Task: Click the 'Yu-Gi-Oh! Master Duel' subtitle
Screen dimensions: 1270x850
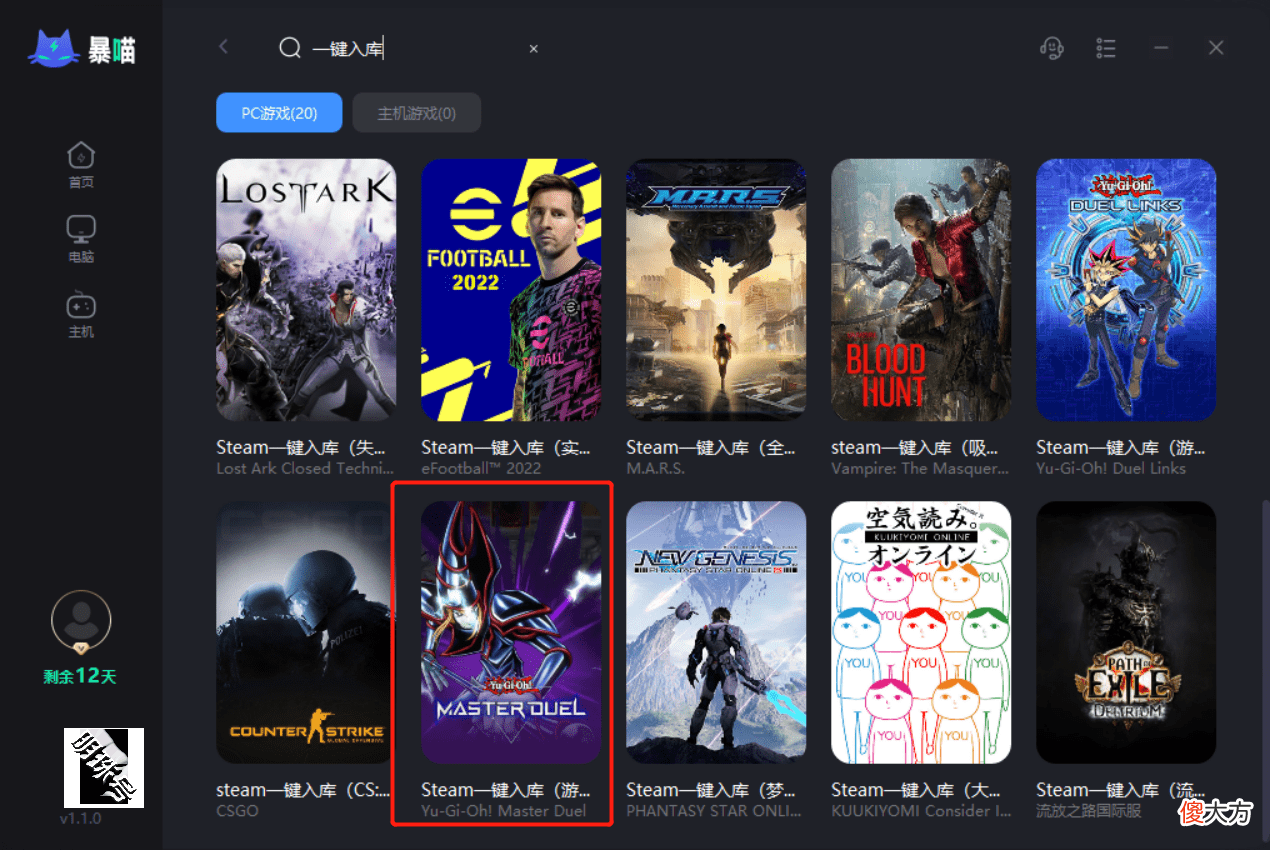Action: coord(504,811)
